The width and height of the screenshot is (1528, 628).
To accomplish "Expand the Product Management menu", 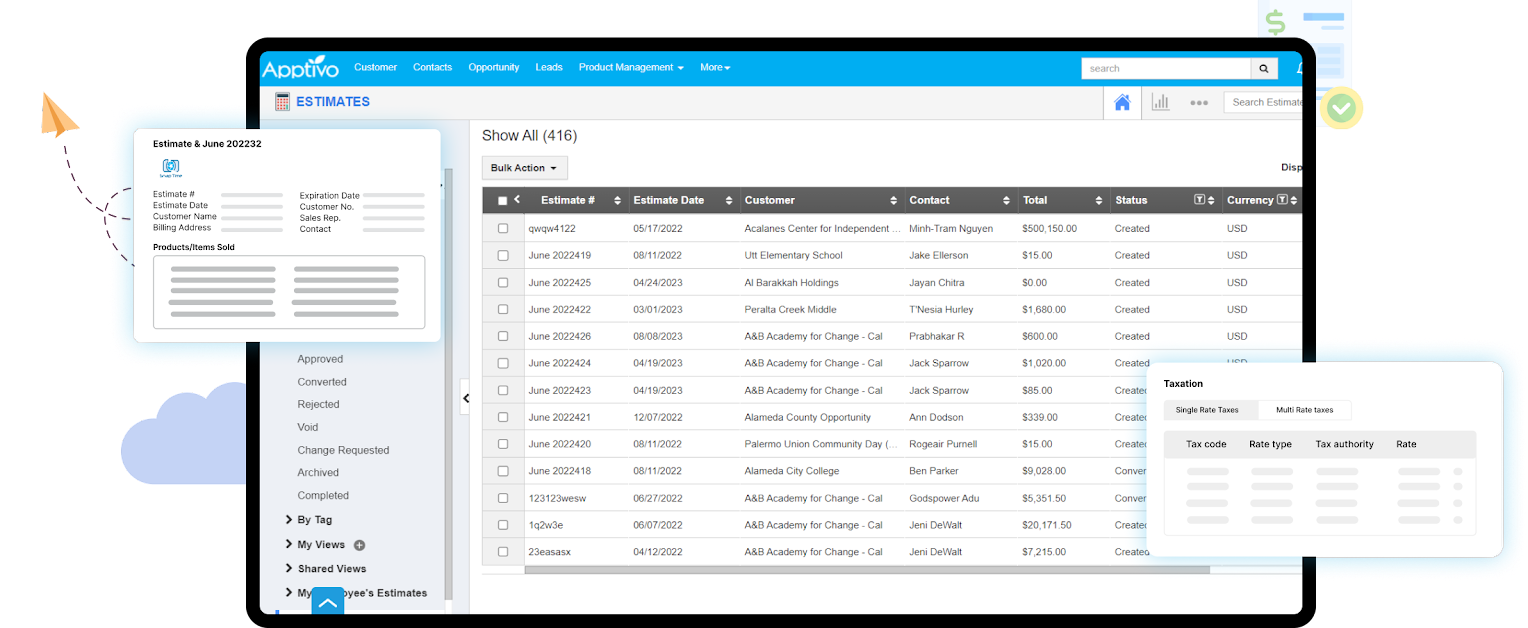I will [630, 67].
